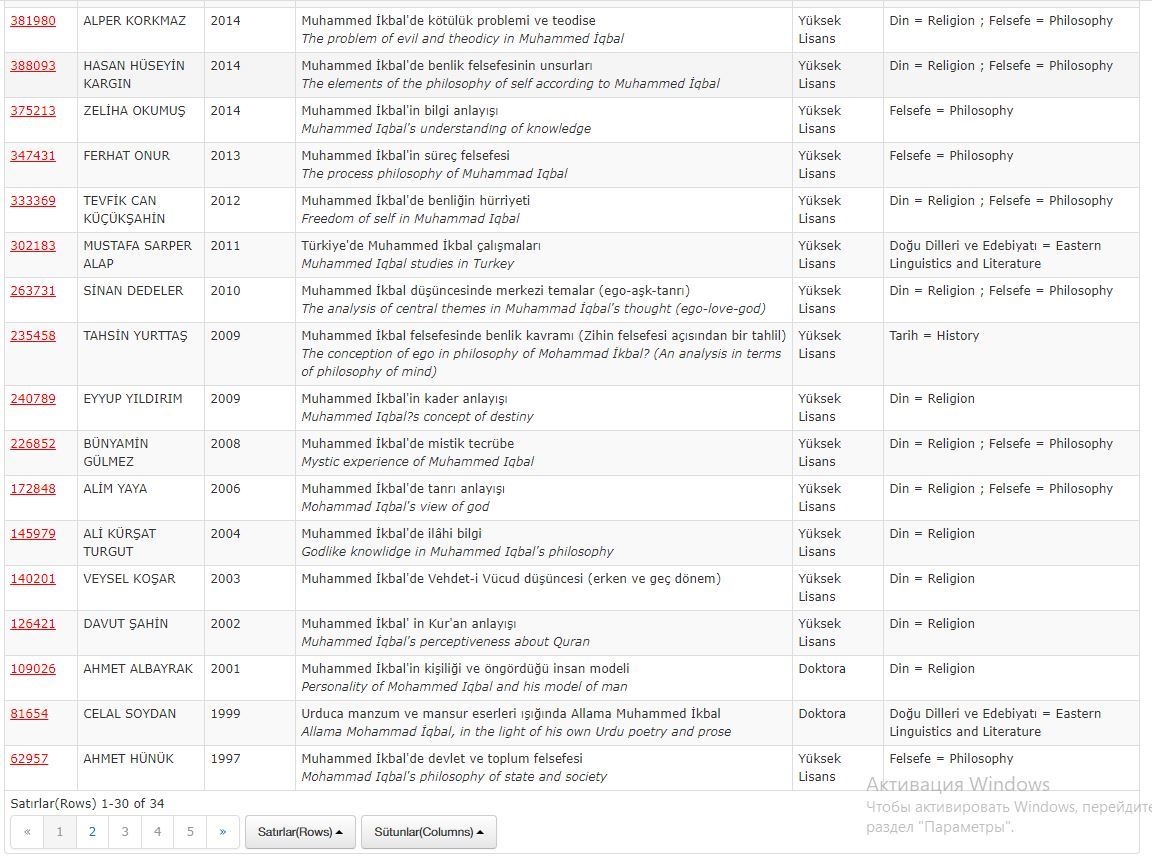Open thesis record 388093

click(x=33, y=66)
